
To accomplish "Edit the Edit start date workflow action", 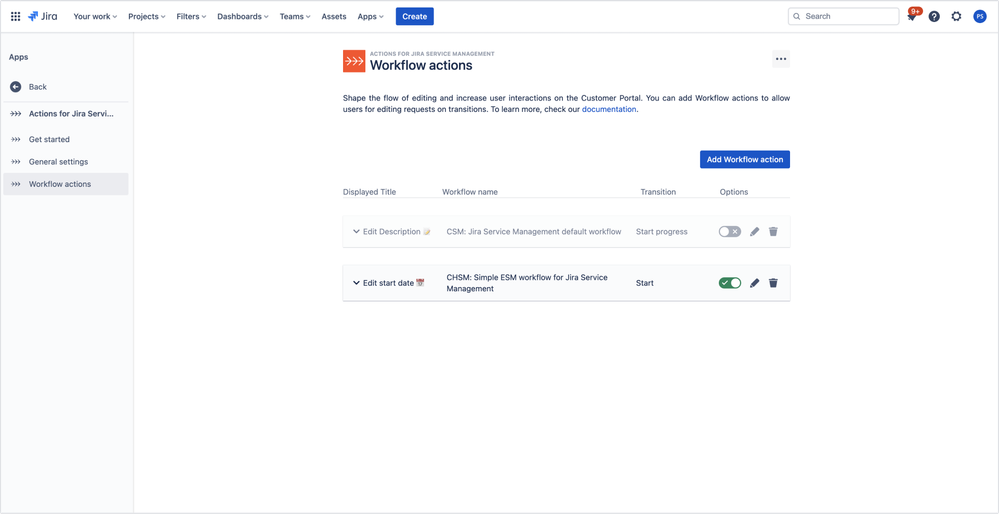I will [755, 283].
